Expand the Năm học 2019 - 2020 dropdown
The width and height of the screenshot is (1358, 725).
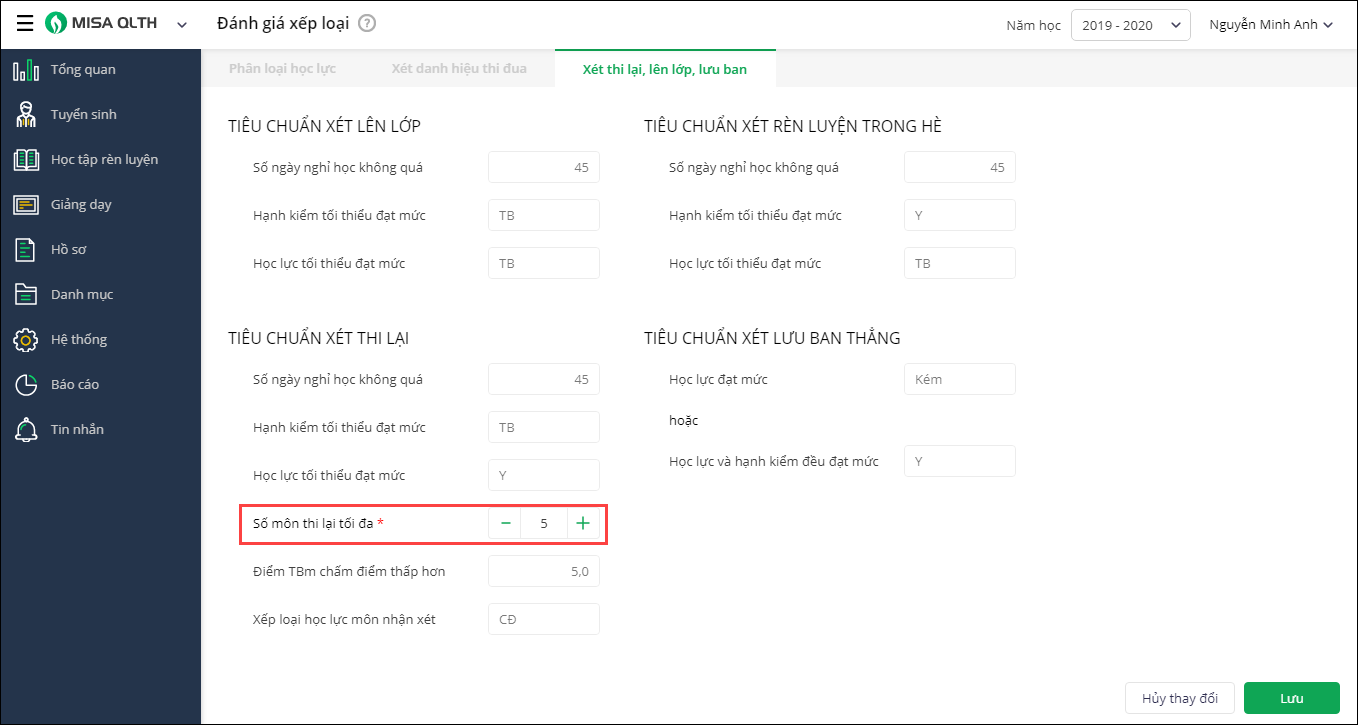click(x=1130, y=25)
